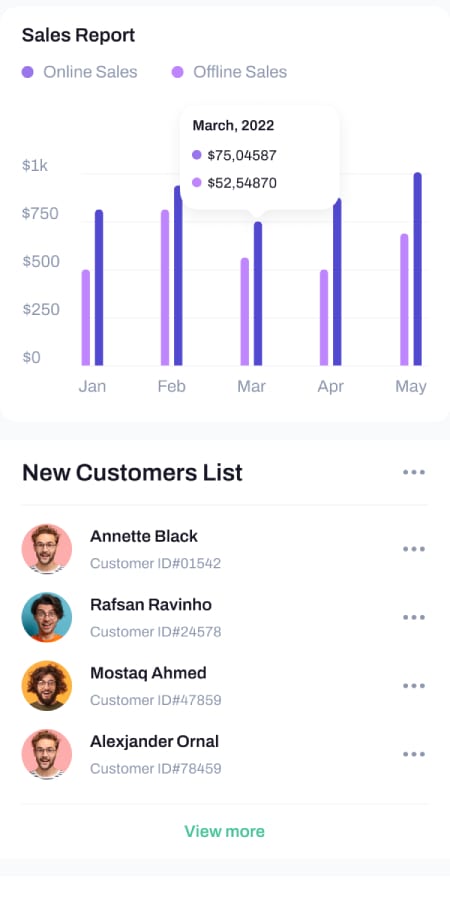Image resolution: width=450 pixels, height=900 pixels.
Task: Select January light purple offline bar
Action: click(x=86, y=317)
